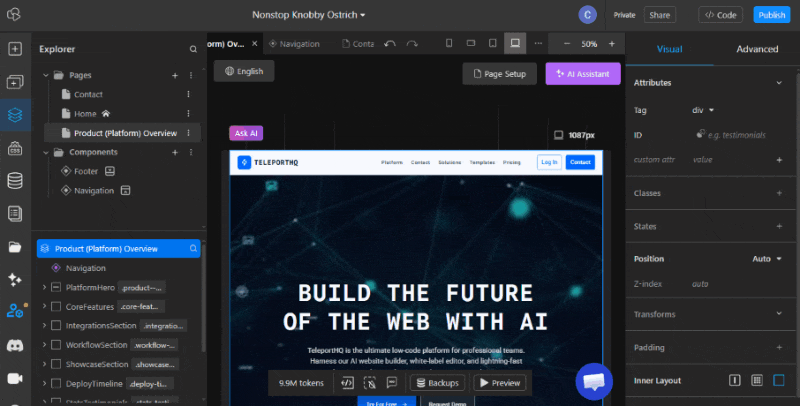Switch to the Advanced tab
Viewport: 800px width, 406px height.
click(x=757, y=49)
